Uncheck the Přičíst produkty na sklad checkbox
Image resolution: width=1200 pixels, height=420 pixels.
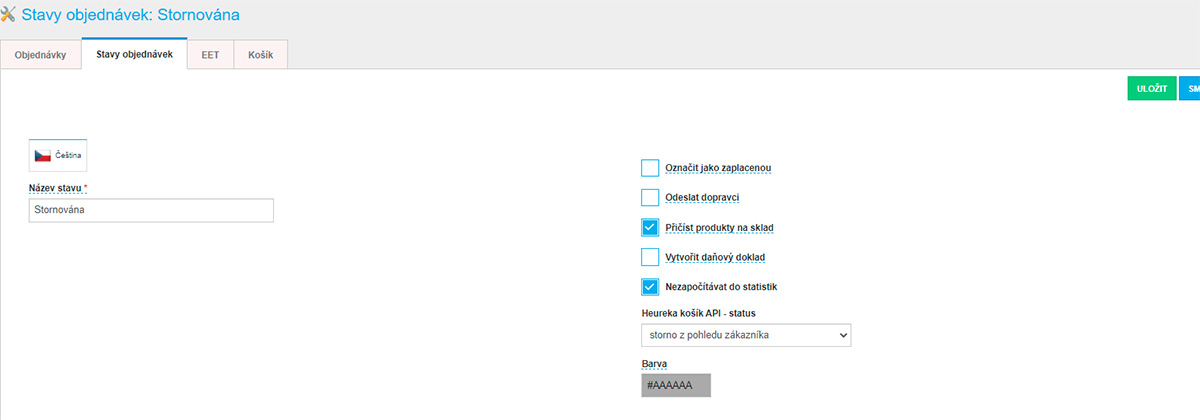click(650, 228)
